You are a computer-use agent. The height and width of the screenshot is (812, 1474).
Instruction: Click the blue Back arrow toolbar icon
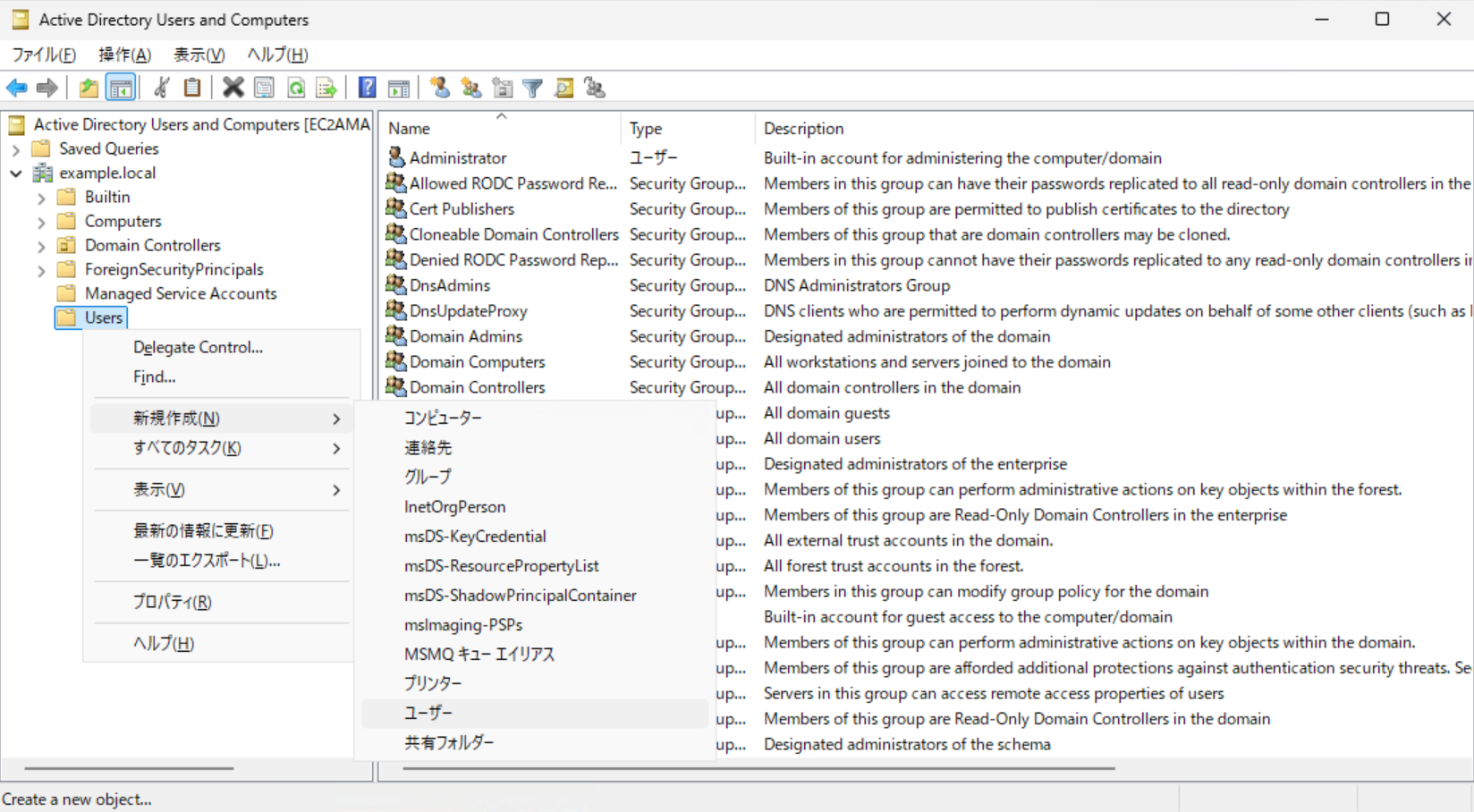point(17,88)
